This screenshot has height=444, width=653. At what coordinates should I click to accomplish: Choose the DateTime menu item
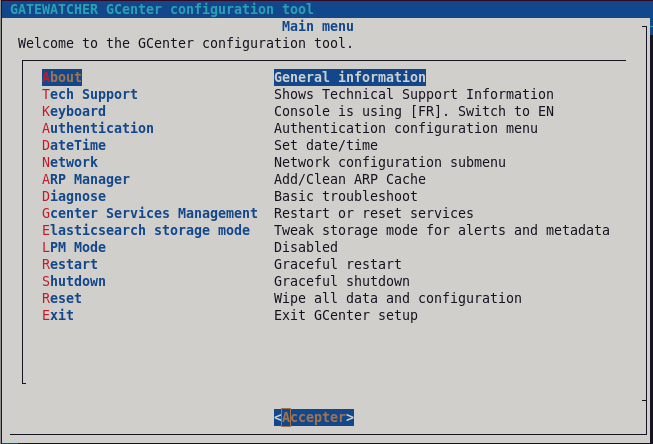point(74,145)
